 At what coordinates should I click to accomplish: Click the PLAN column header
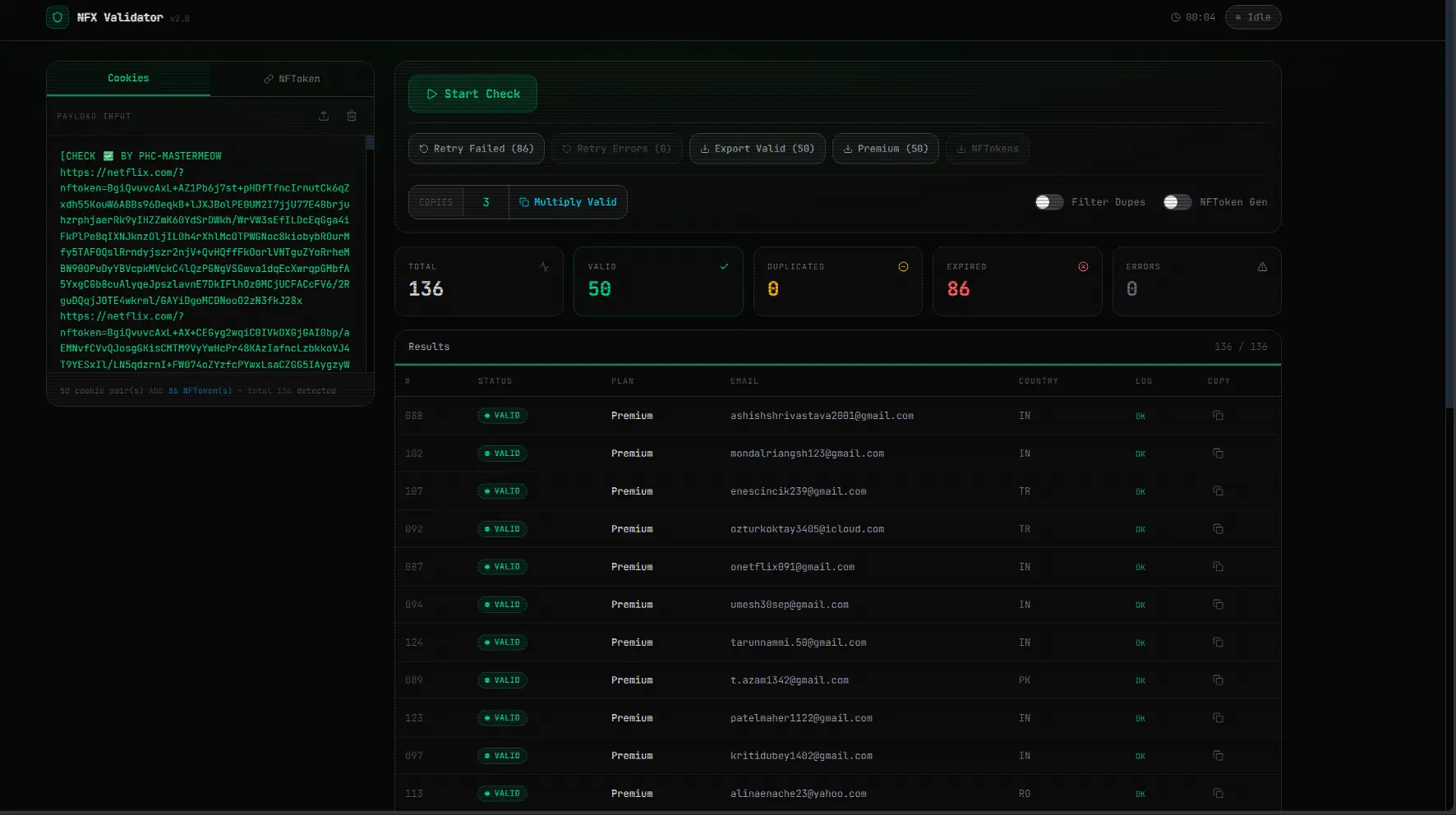[623, 381]
